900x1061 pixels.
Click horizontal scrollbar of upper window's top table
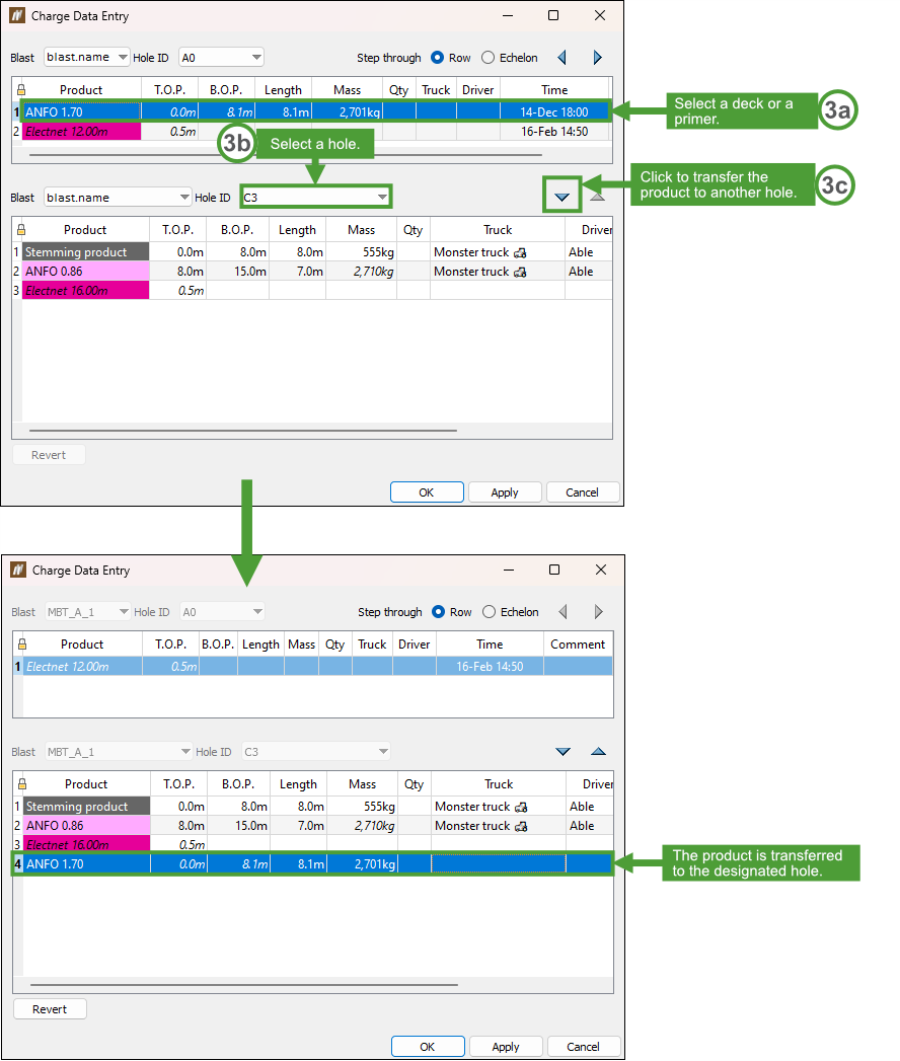coord(286,155)
